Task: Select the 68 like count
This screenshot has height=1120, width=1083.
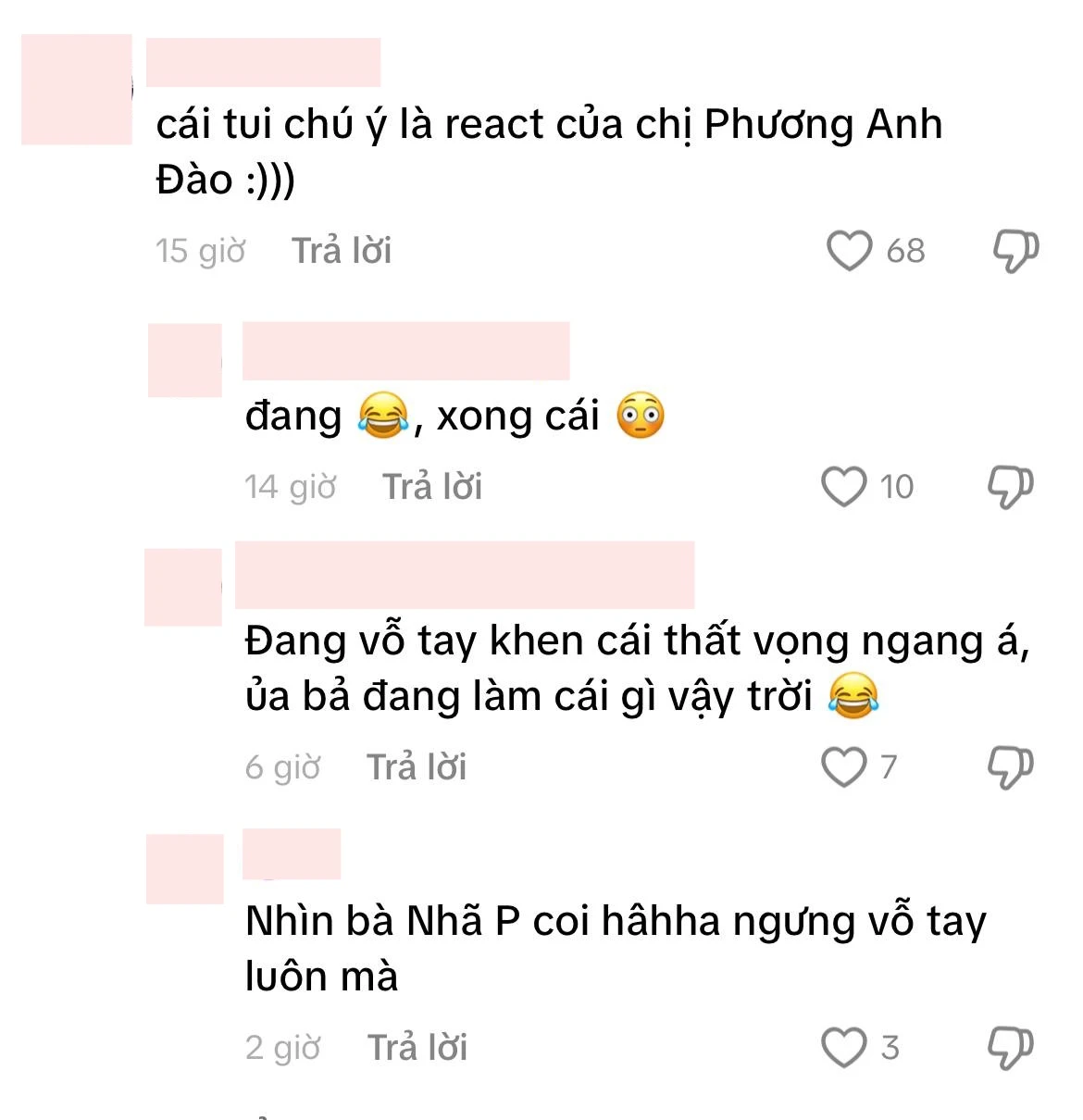Action: (905, 251)
